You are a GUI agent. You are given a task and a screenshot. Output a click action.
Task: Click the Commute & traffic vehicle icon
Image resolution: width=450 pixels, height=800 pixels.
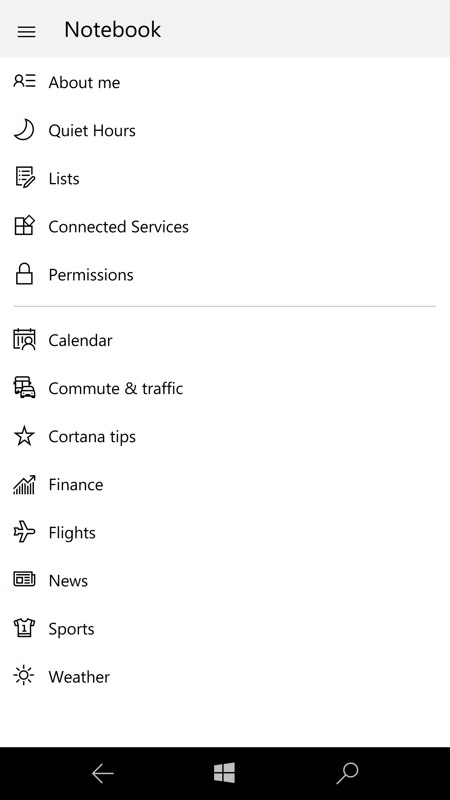point(24,387)
